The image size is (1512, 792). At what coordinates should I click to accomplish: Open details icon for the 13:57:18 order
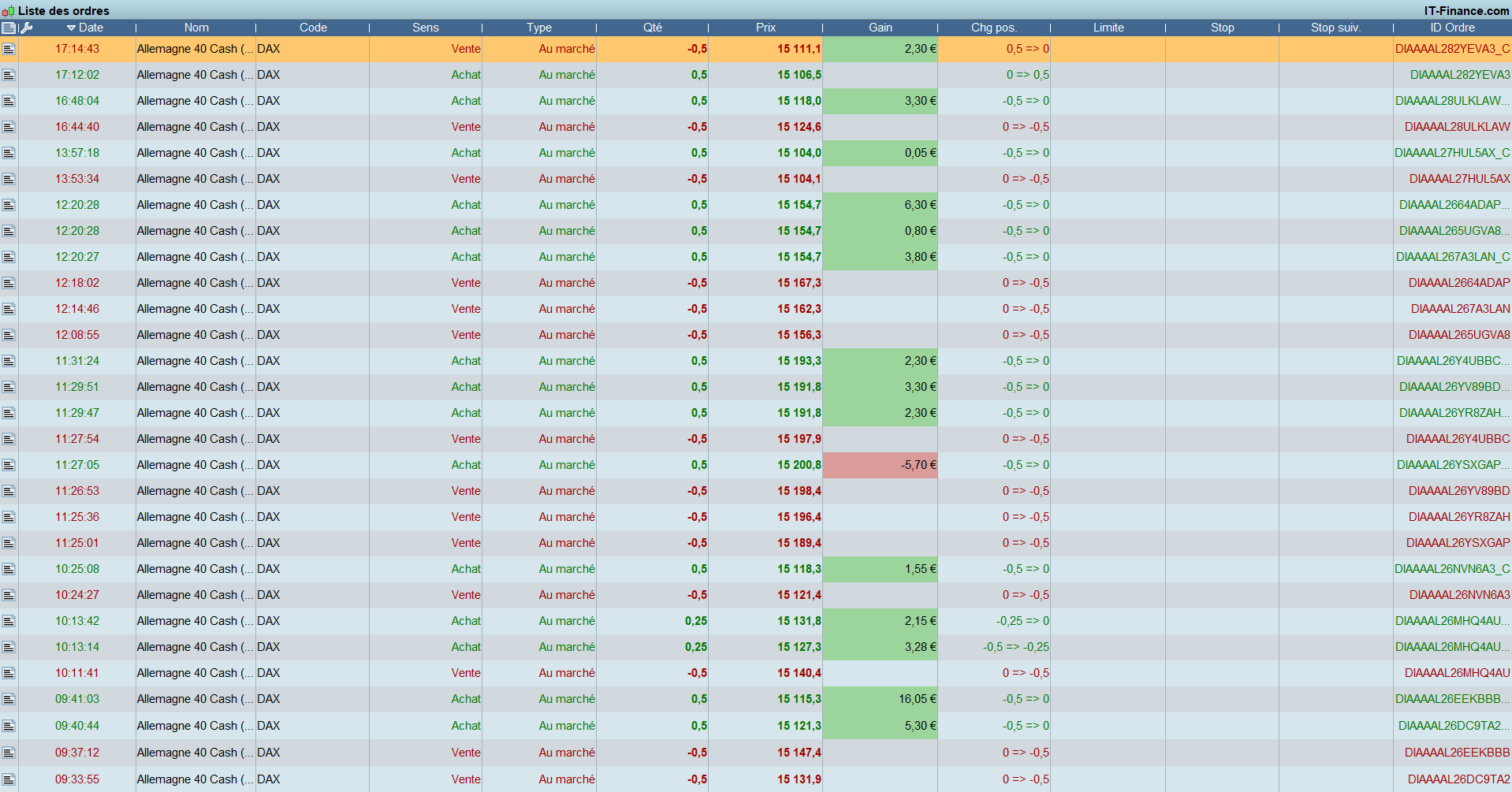click(9, 153)
